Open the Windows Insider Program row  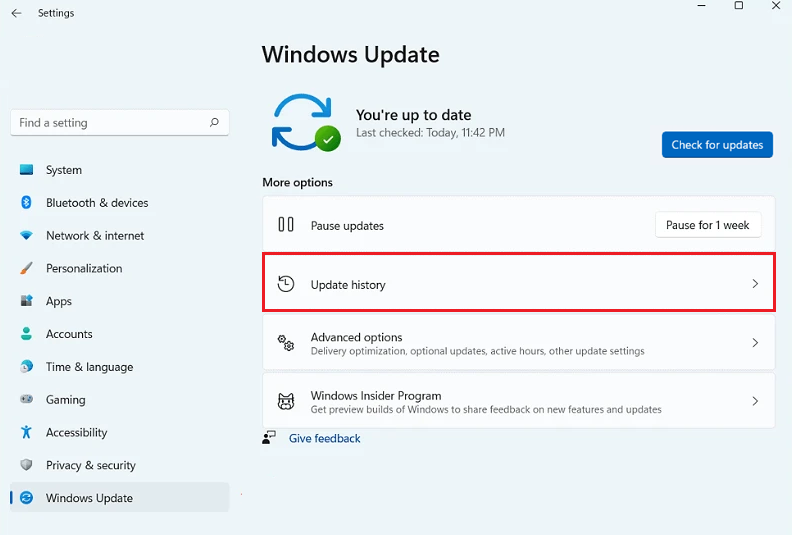click(x=519, y=401)
